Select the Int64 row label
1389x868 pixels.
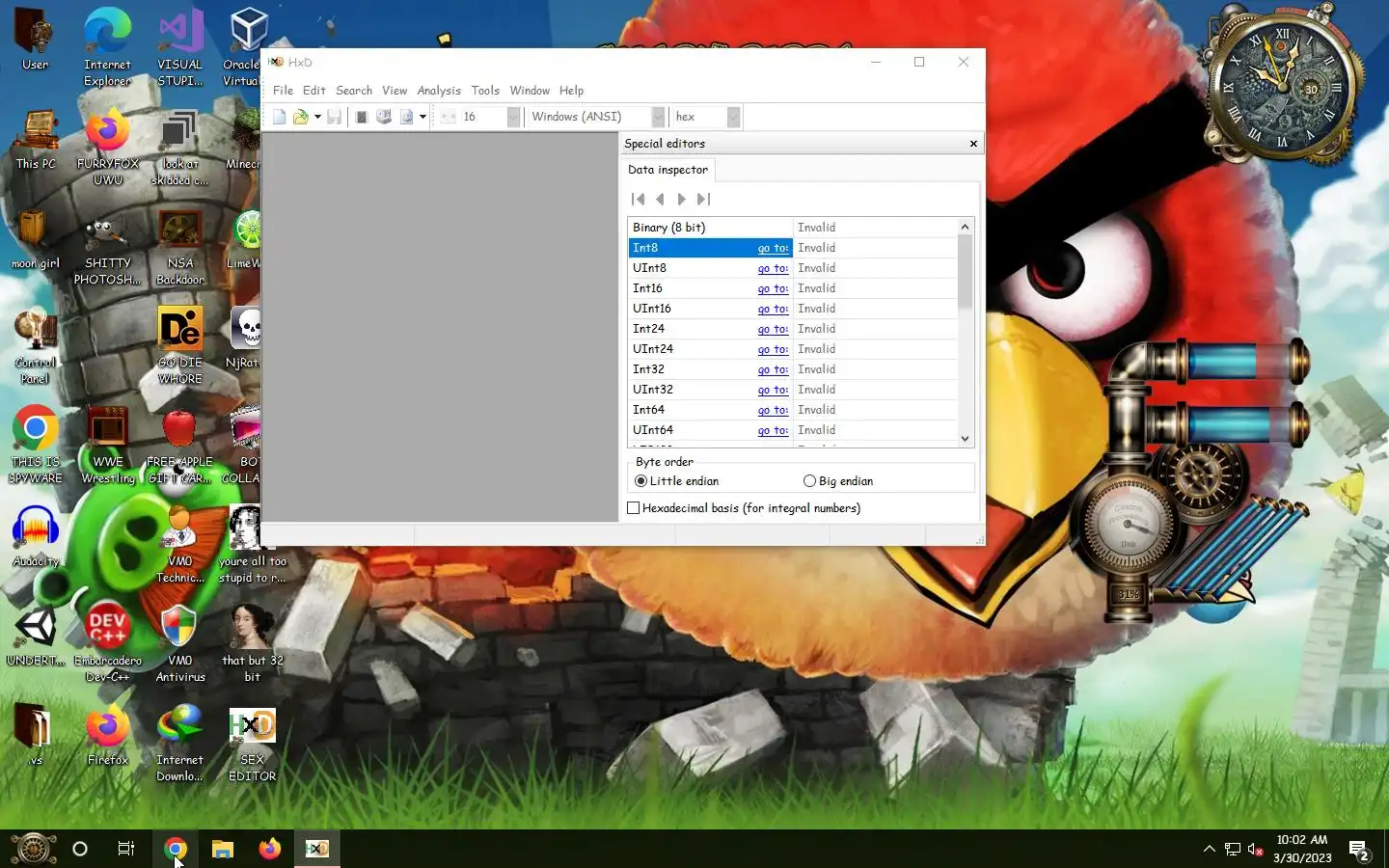[648, 410]
